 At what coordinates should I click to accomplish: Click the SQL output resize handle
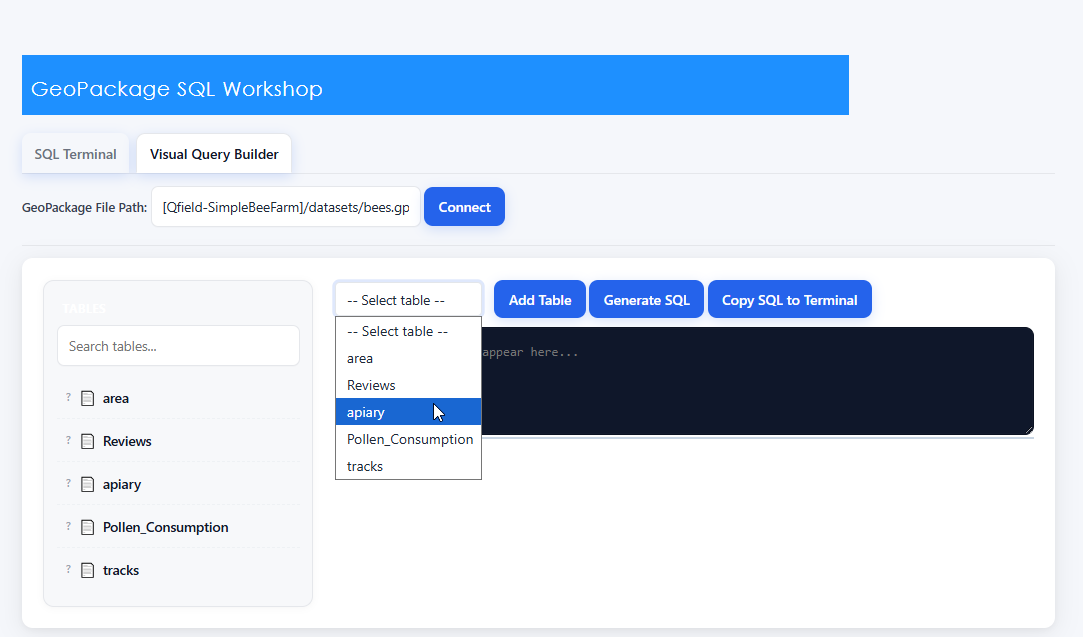[x=1028, y=430]
